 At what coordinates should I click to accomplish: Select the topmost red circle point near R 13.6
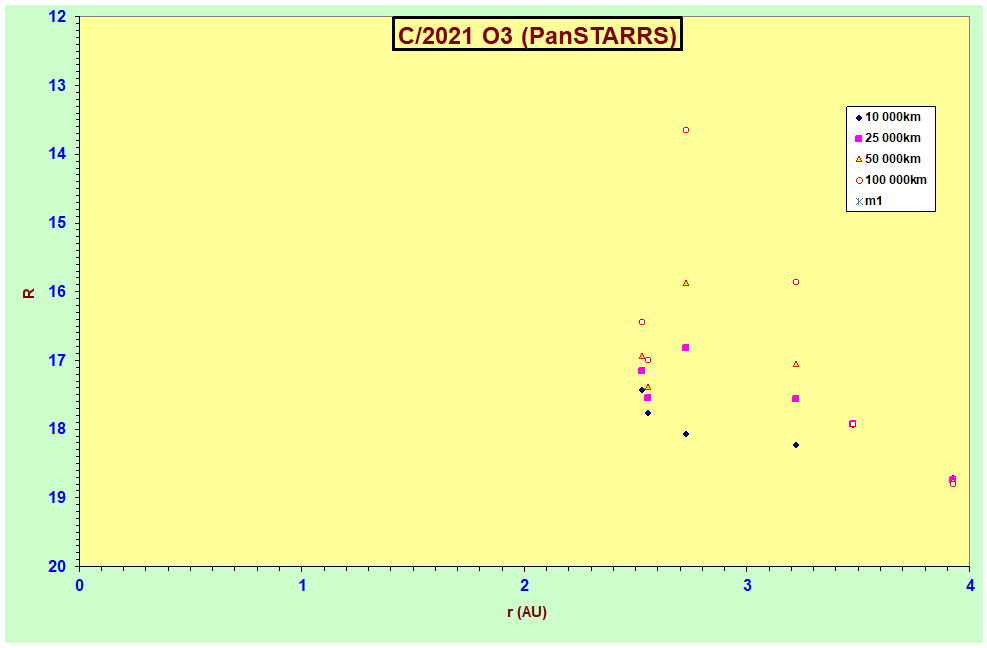coord(686,130)
